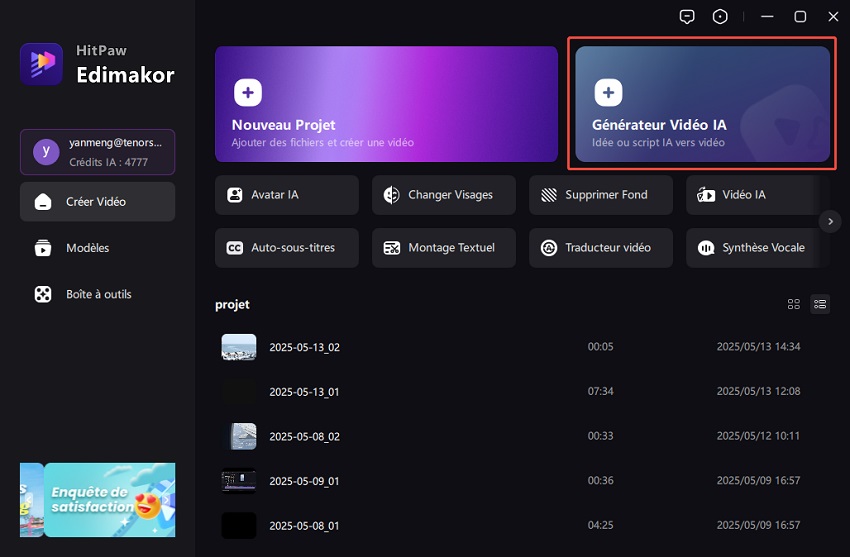The image size is (850, 557).
Task: Start the Générateur Vidéo IA
Action: pos(702,104)
